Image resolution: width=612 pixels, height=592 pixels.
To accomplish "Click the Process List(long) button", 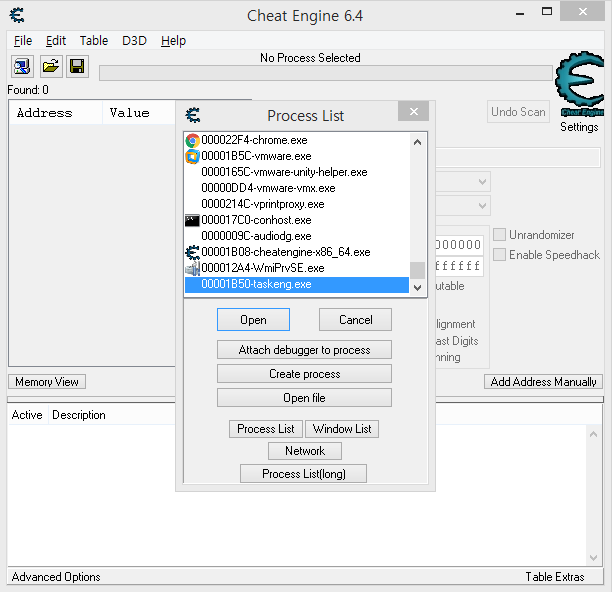I will [x=304, y=473].
